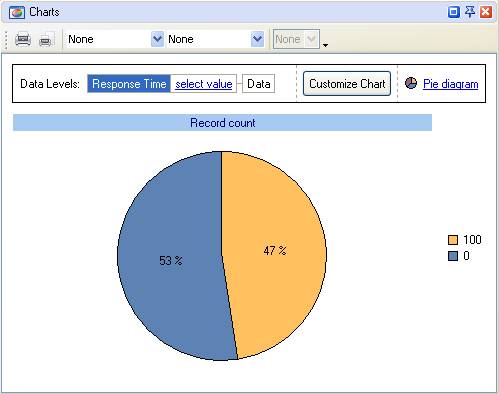Click the orange 100 legend swatch
The height and width of the screenshot is (394, 499).
(x=453, y=240)
